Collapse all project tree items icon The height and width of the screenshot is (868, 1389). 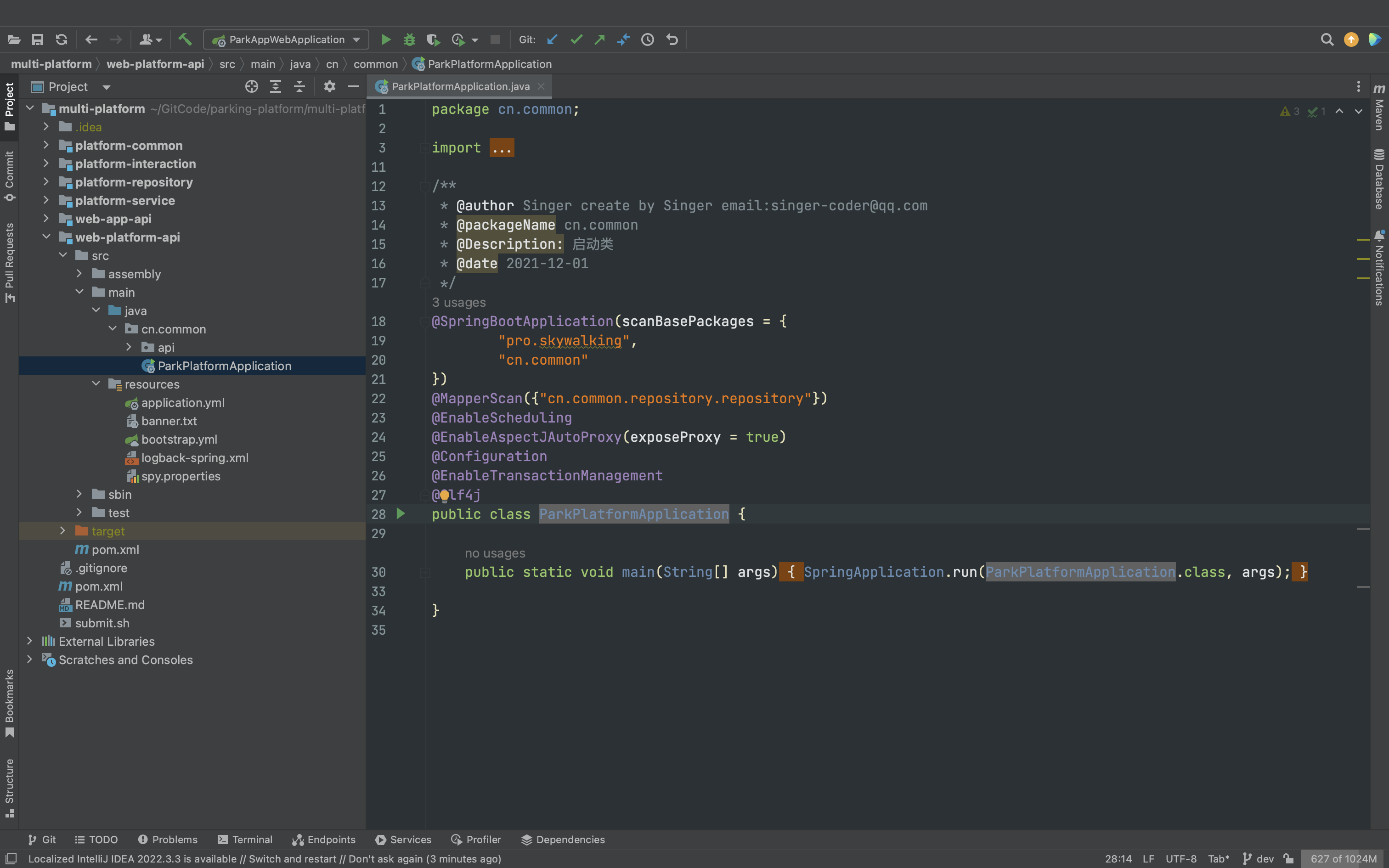(299, 87)
